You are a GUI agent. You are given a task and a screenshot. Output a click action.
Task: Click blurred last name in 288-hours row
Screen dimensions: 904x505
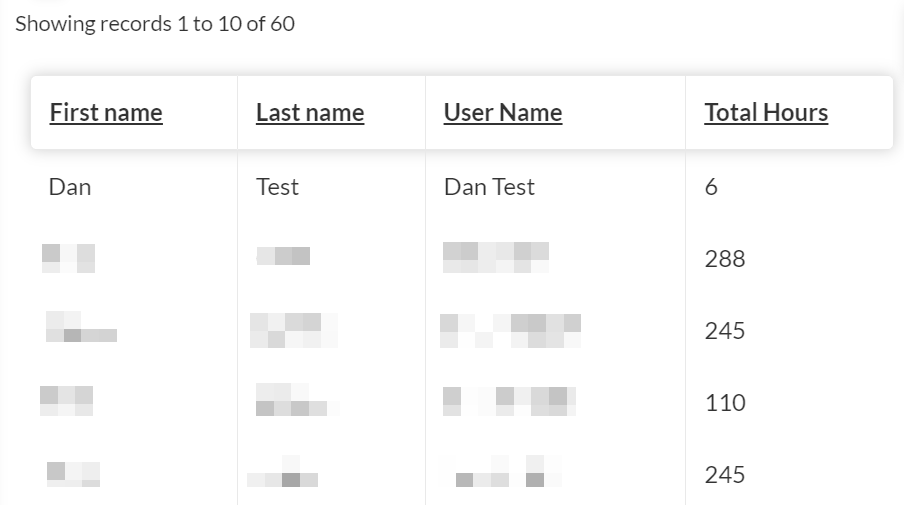pos(283,256)
